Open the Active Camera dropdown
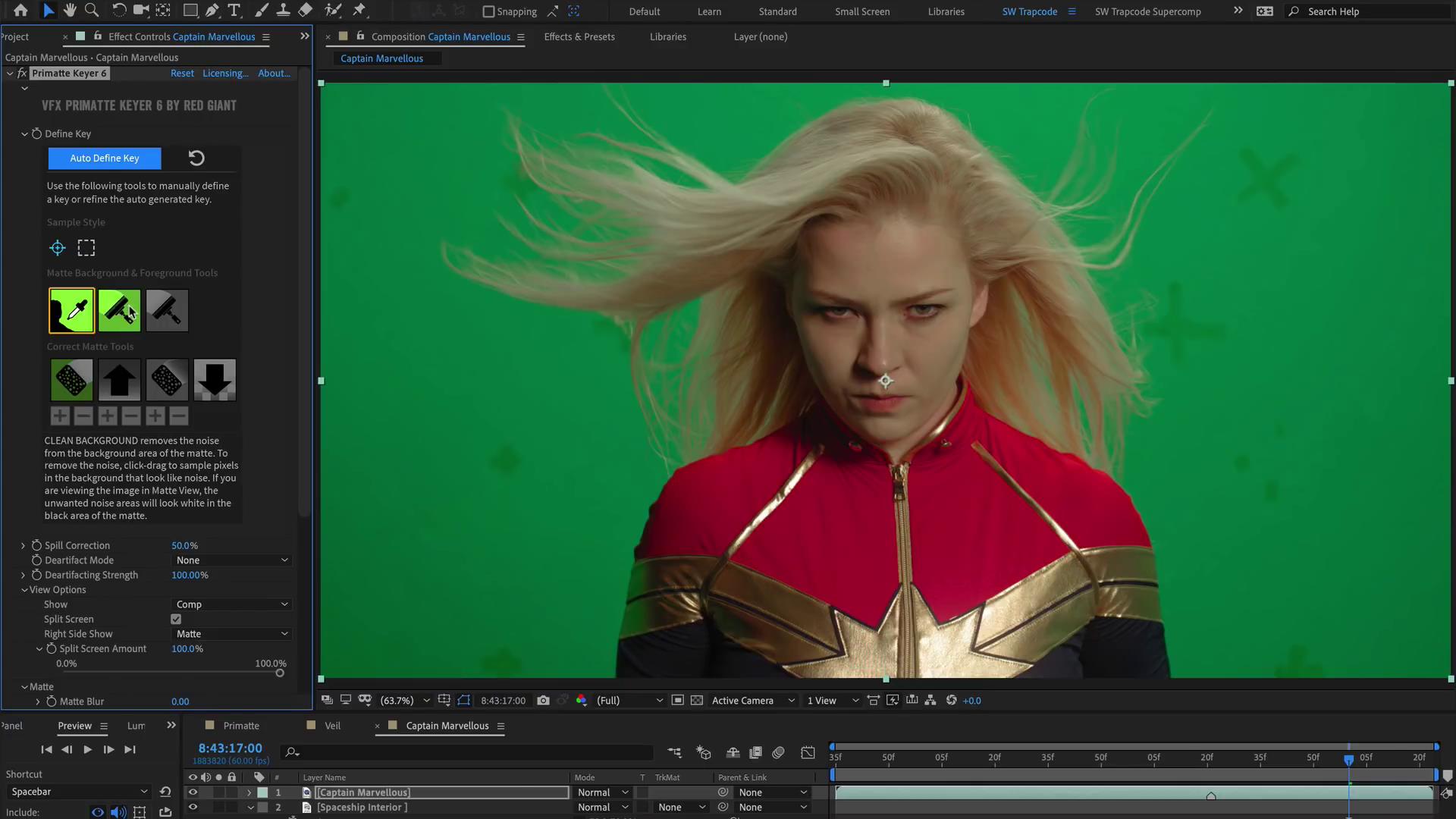 (753, 701)
